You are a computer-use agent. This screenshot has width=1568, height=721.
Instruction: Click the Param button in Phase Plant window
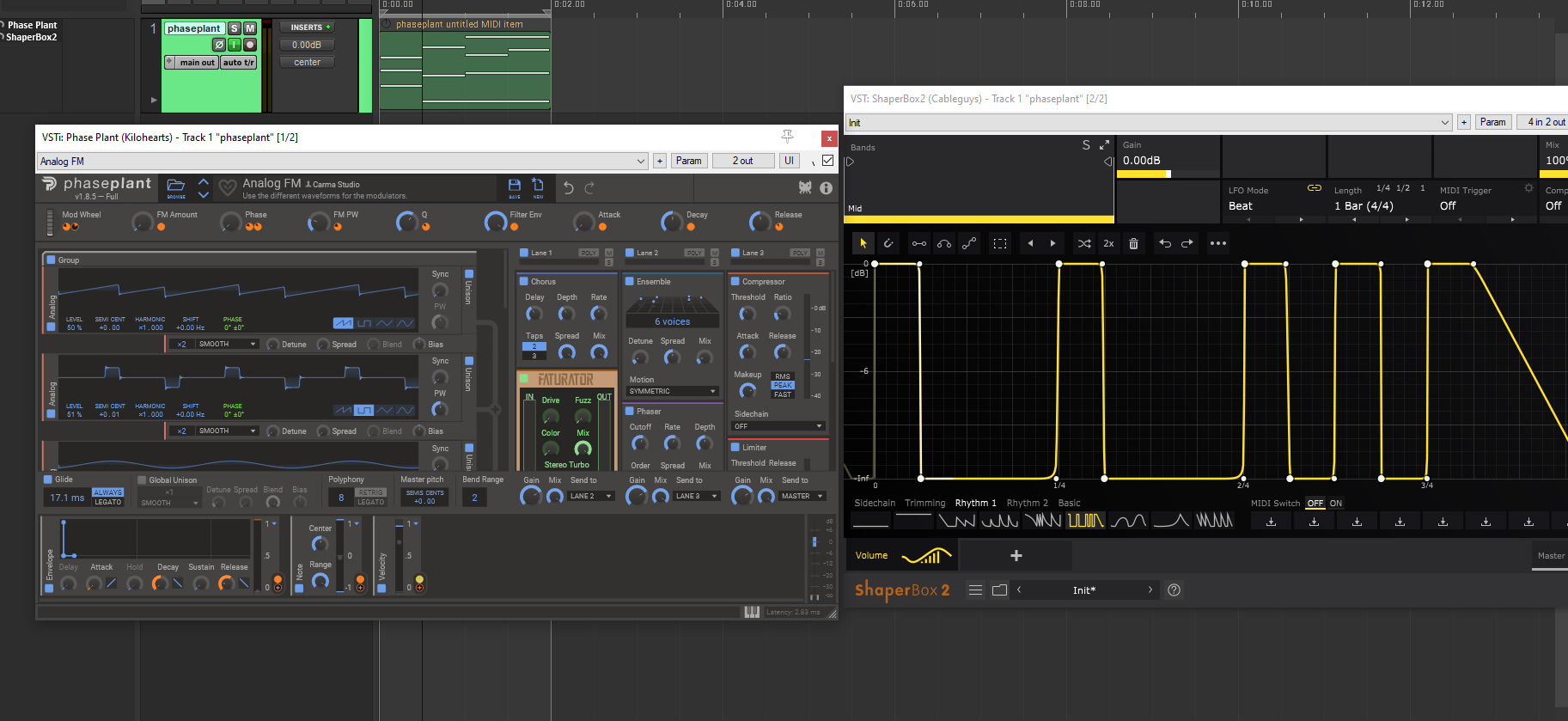(688, 161)
